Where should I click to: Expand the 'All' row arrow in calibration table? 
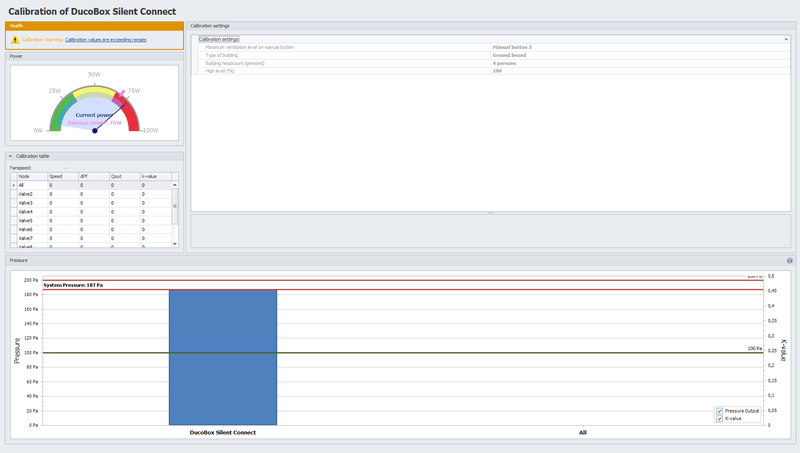coord(14,185)
